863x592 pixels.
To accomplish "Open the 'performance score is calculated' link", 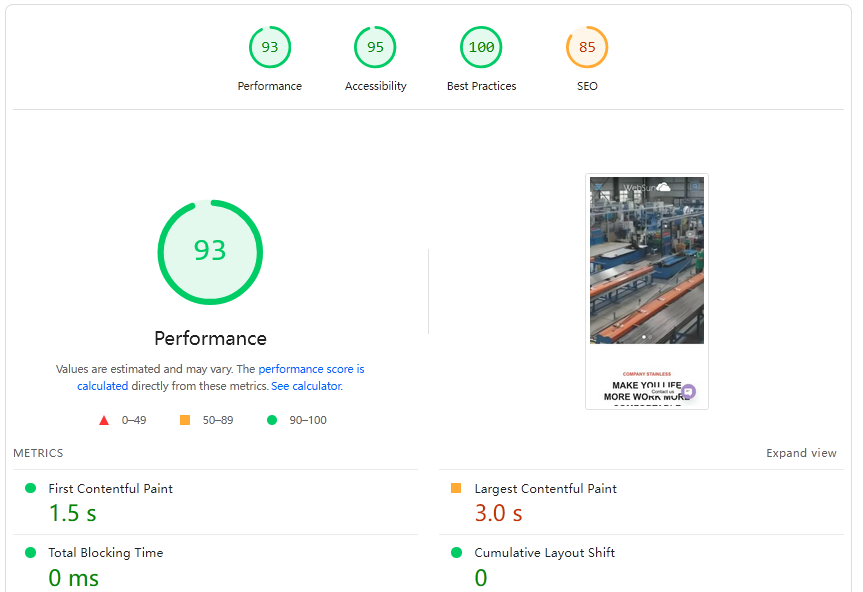I will point(311,369).
